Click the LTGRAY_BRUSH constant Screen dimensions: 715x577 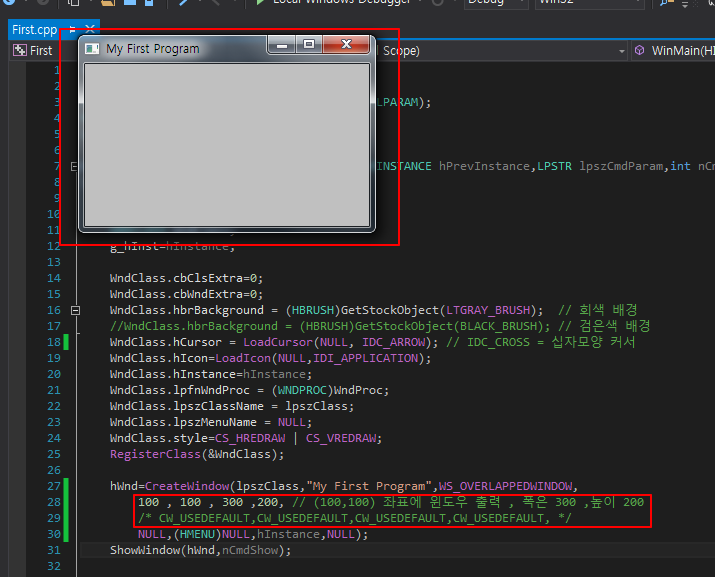coord(488,310)
